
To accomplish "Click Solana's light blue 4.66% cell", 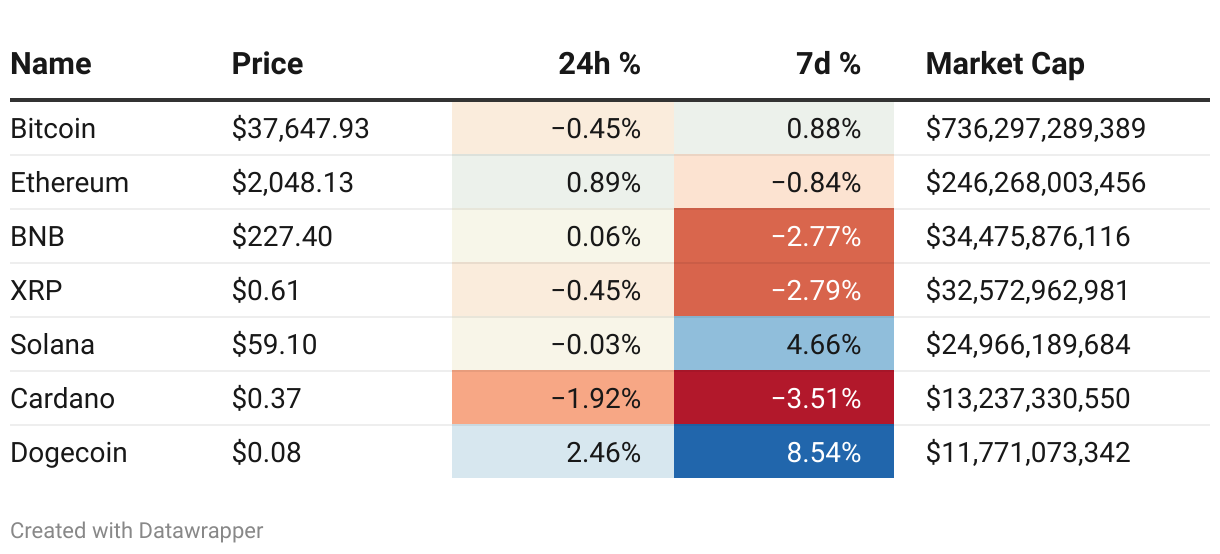I will [x=784, y=344].
